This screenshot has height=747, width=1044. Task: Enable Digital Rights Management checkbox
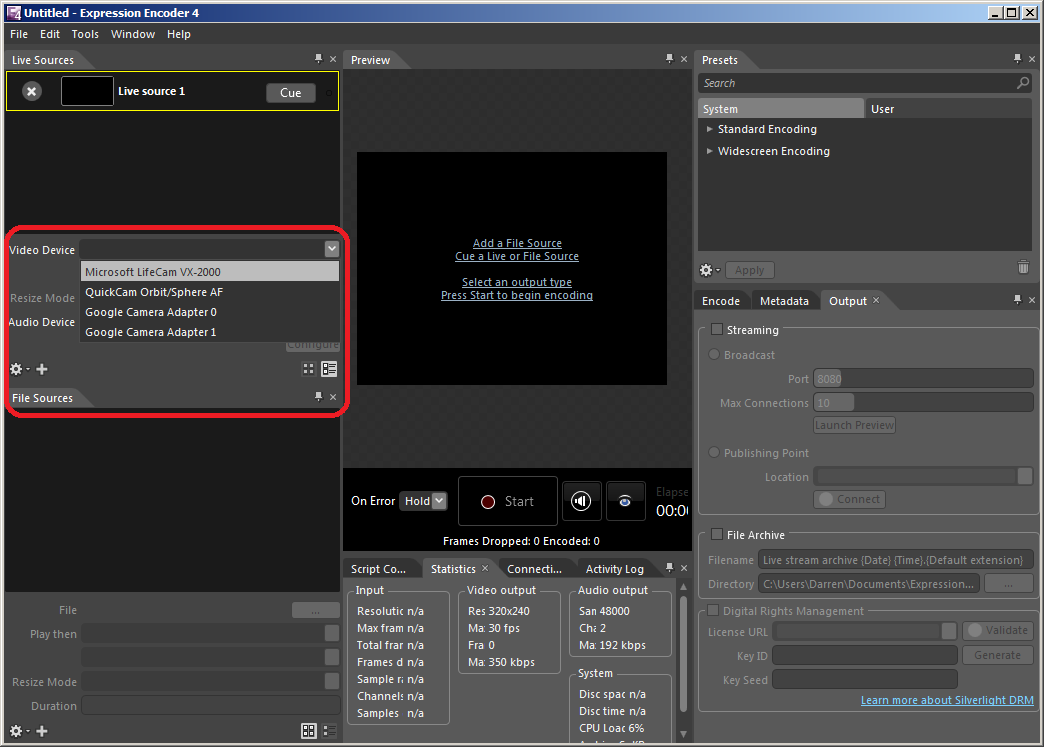click(713, 611)
